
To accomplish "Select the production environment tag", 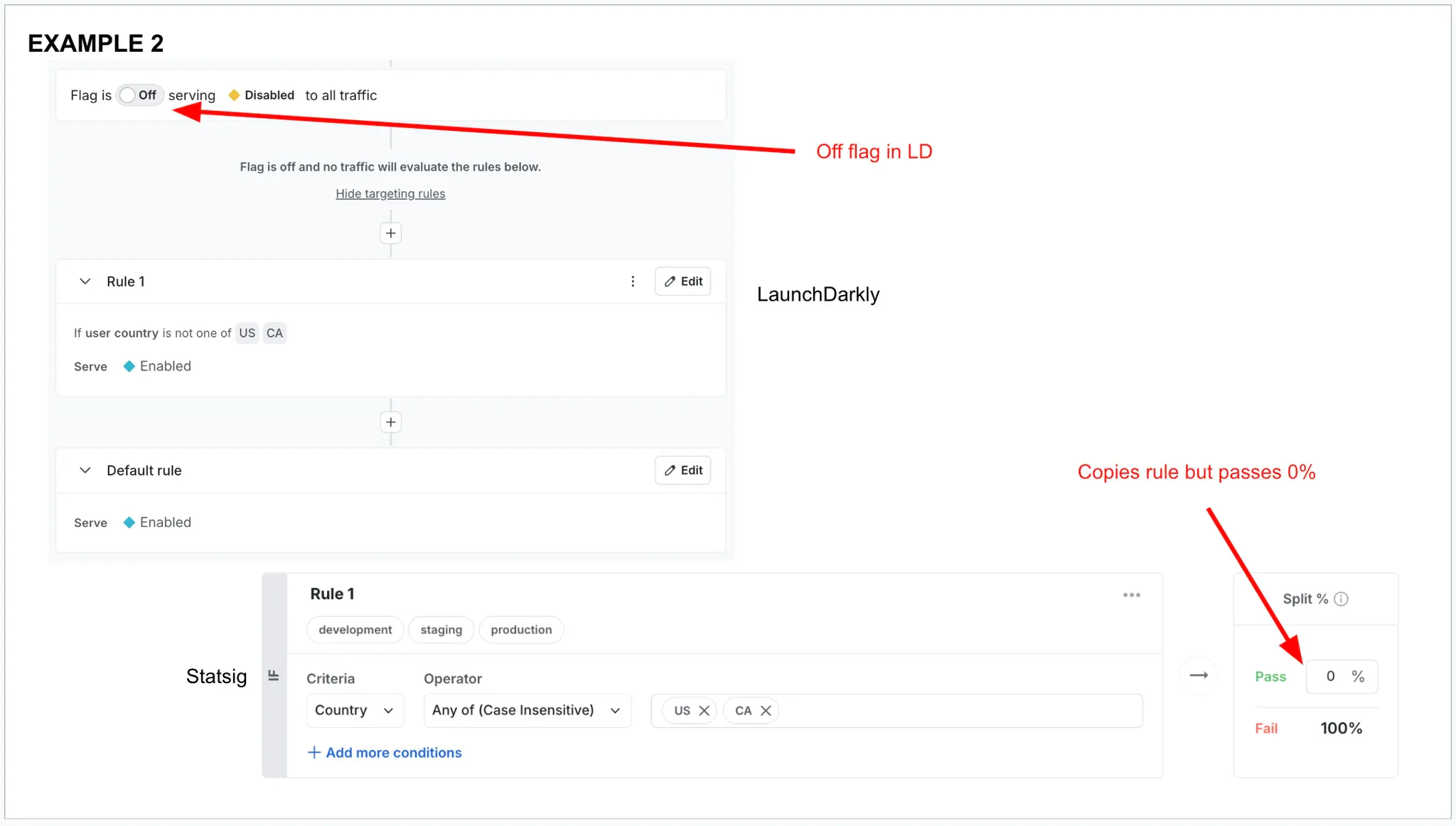I will tap(521, 629).
